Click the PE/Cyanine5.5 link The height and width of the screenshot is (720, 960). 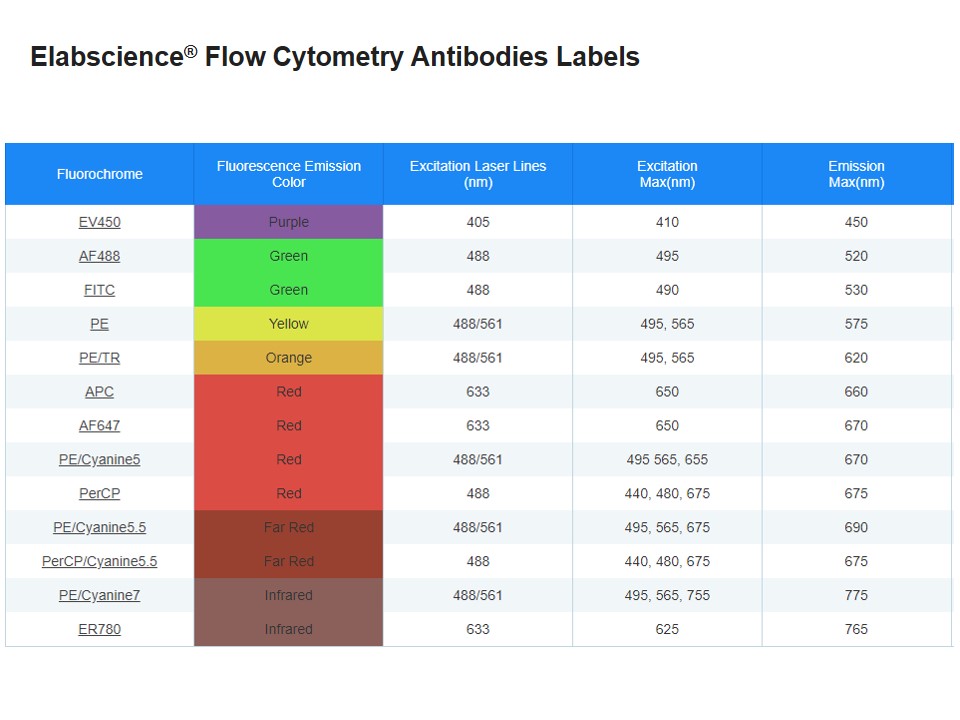[x=99, y=528]
